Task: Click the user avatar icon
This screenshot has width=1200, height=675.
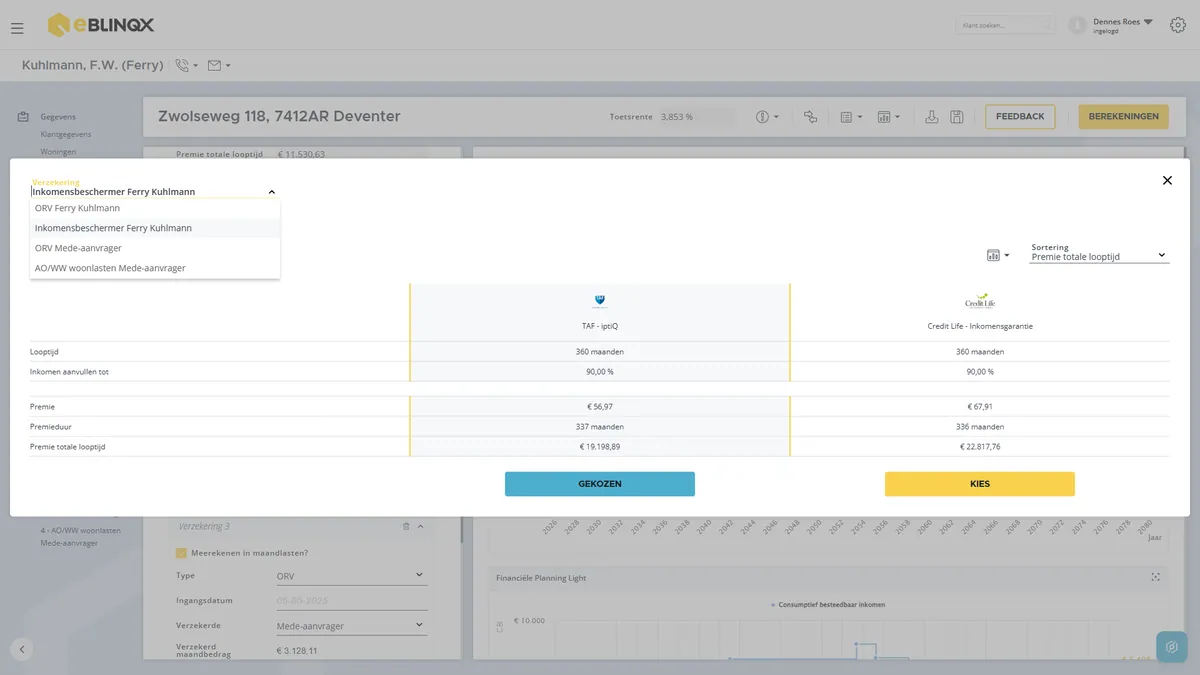Action: pos(1077,25)
